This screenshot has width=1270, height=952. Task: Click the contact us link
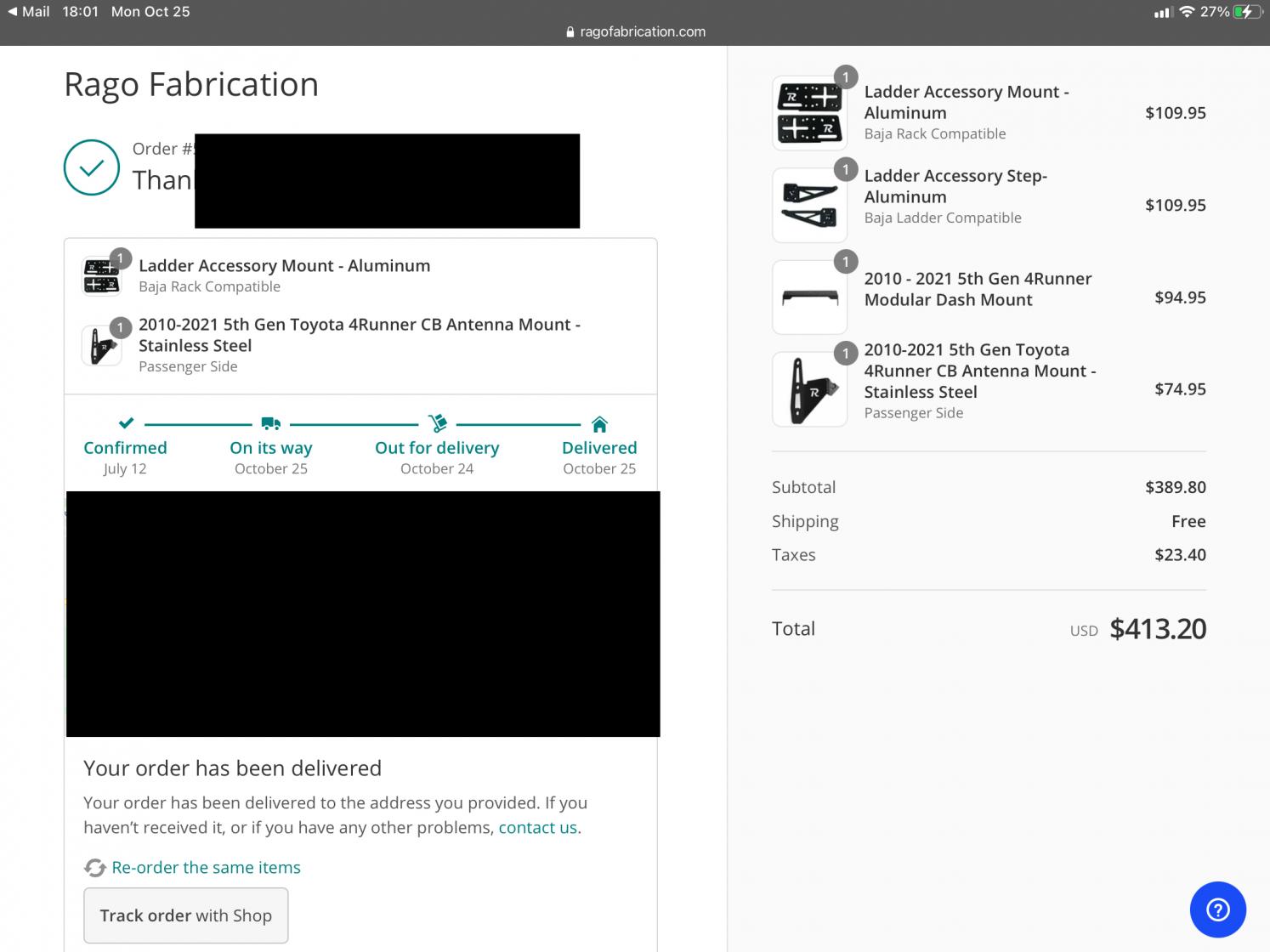pos(537,828)
